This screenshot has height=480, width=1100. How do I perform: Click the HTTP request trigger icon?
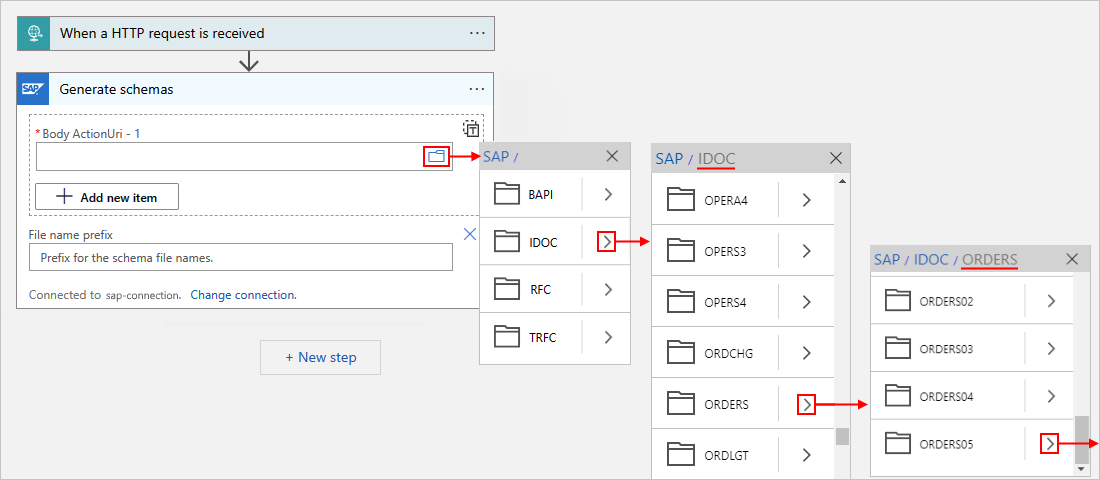click(32, 33)
